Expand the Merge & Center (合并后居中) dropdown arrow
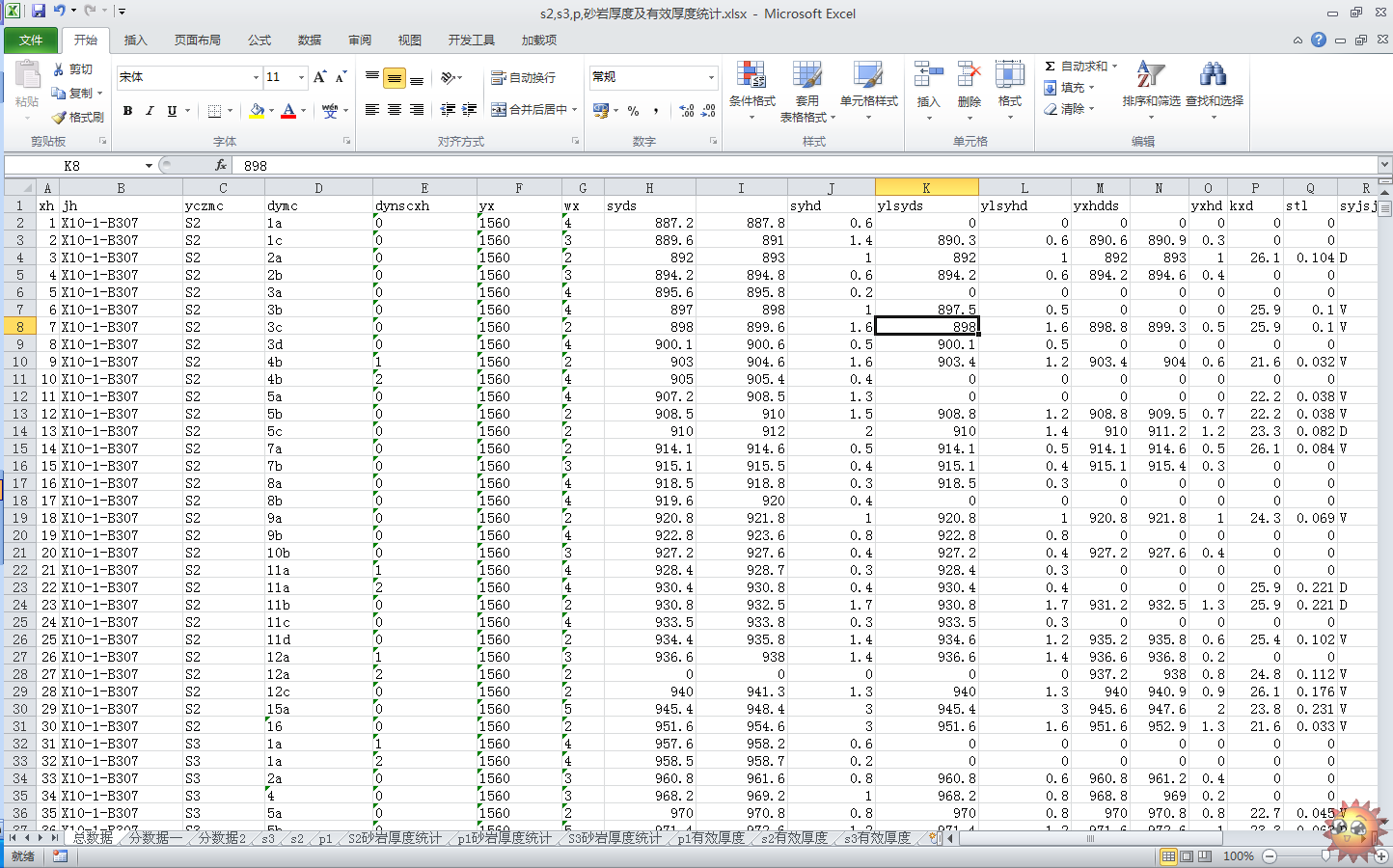Viewport: 1393px width, 868px height. (x=574, y=110)
